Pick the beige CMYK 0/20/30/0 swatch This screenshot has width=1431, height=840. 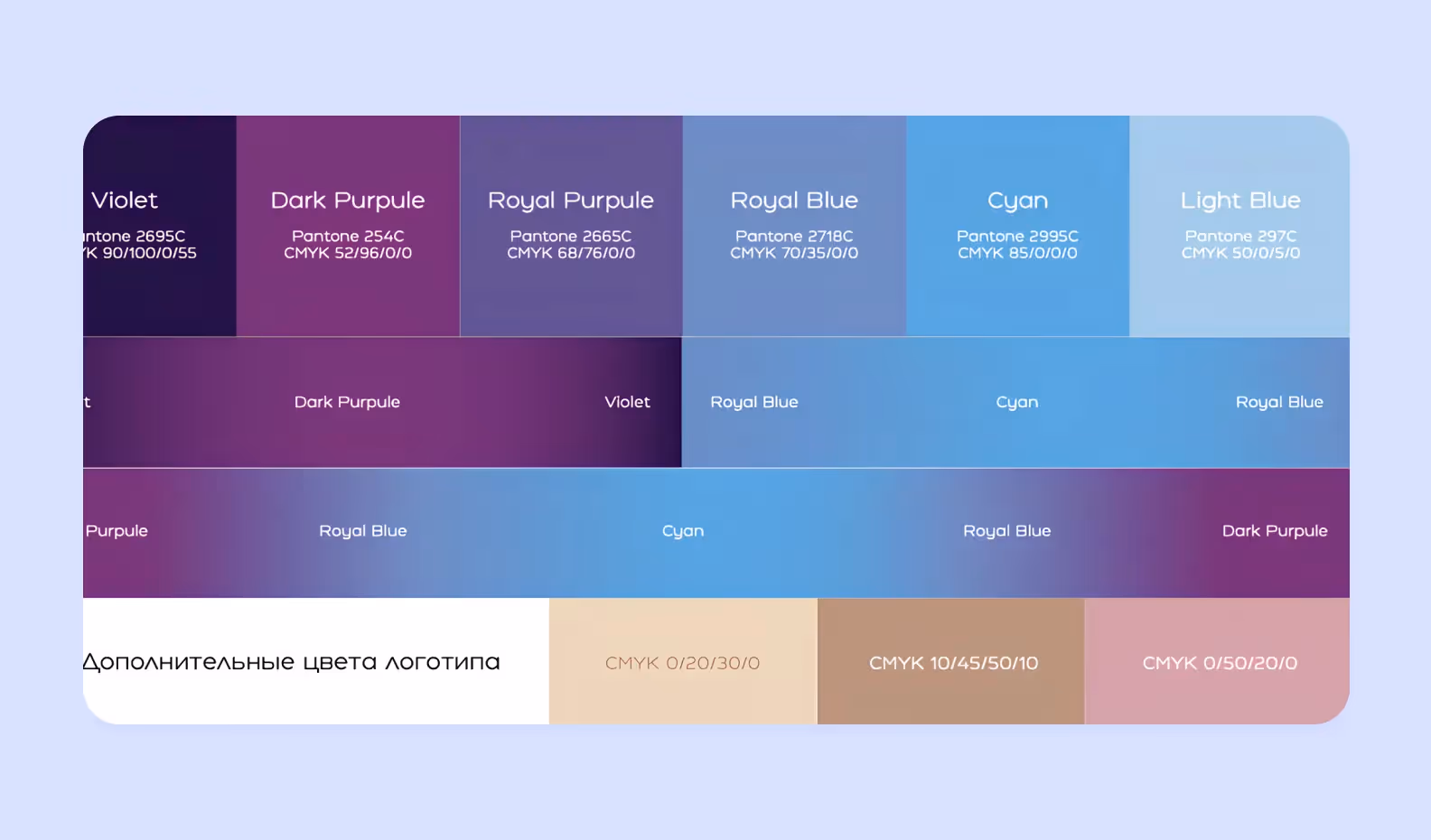click(683, 661)
